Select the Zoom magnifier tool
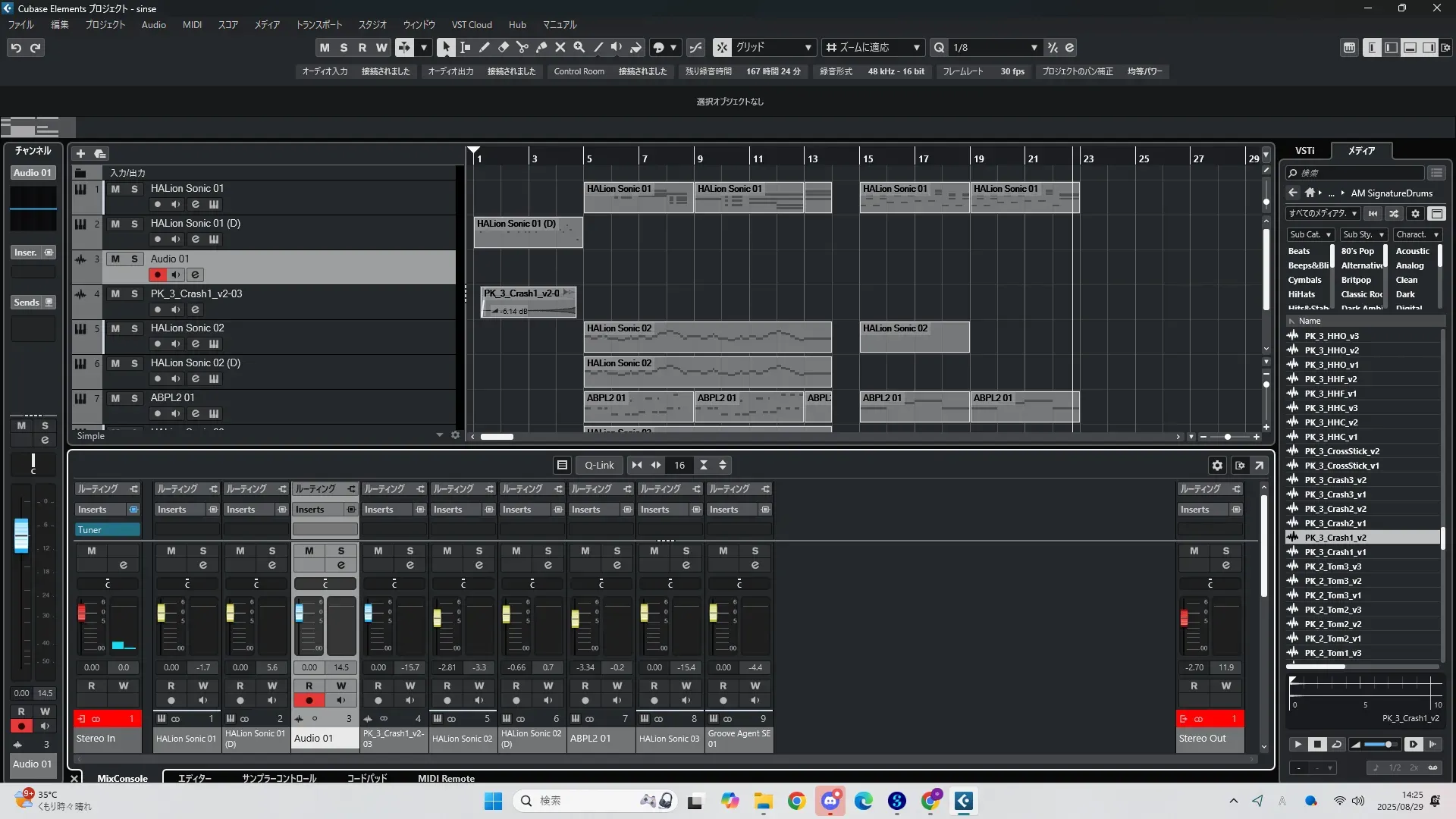Screen dimensions: 1456x819 (x=579, y=47)
